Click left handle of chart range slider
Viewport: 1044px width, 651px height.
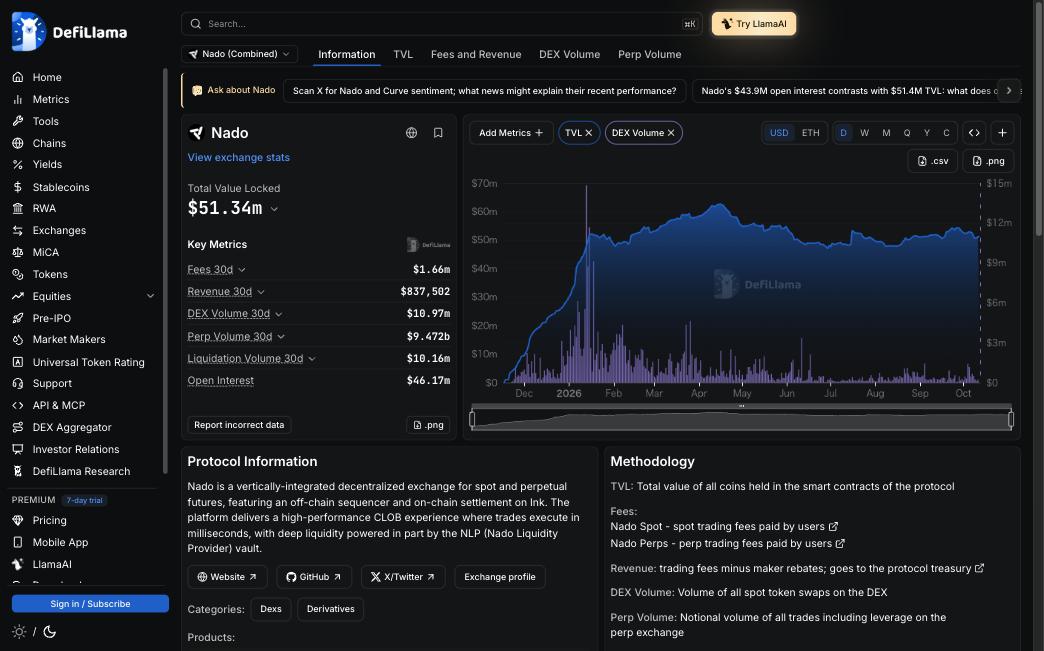(x=472, y=419)
